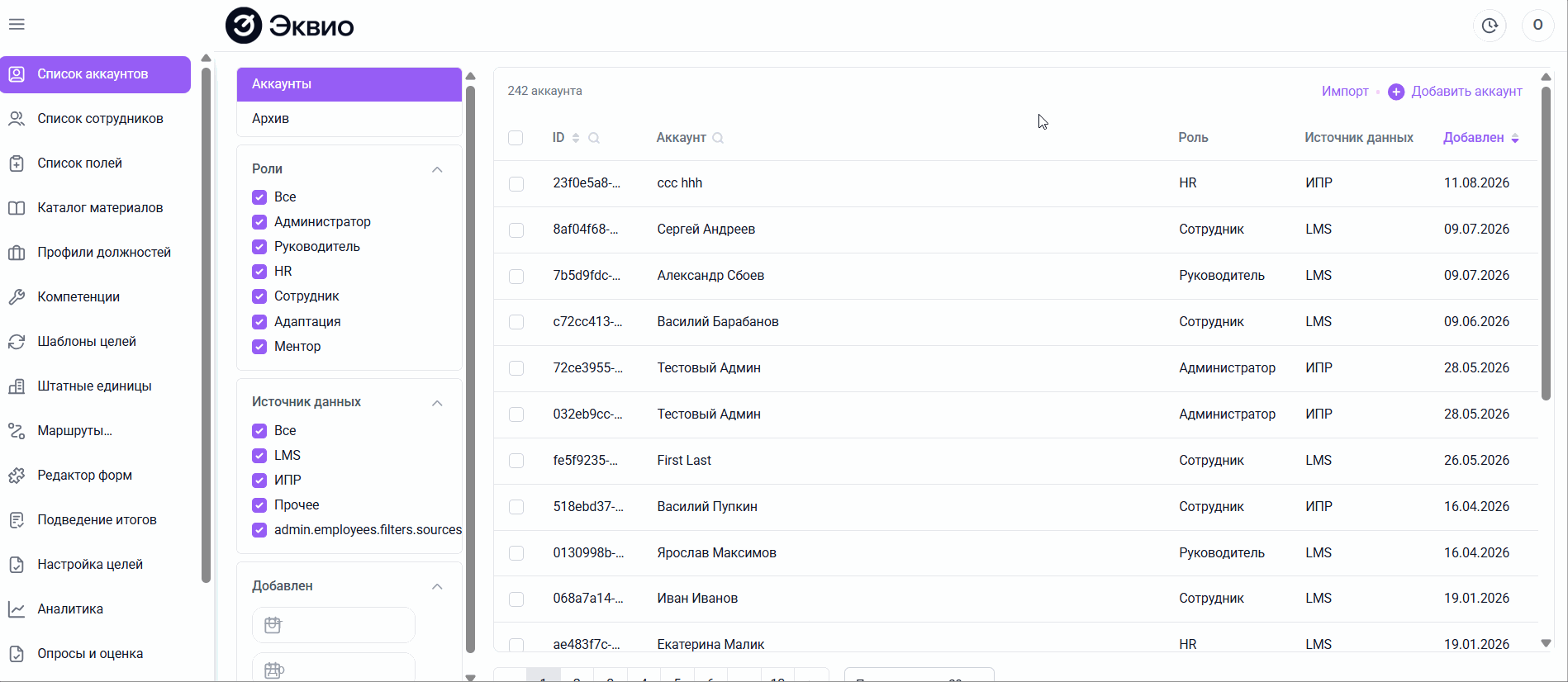Click the Настройка целей icon
Viewport: 1568px width, 682px height.
point(17,565)
